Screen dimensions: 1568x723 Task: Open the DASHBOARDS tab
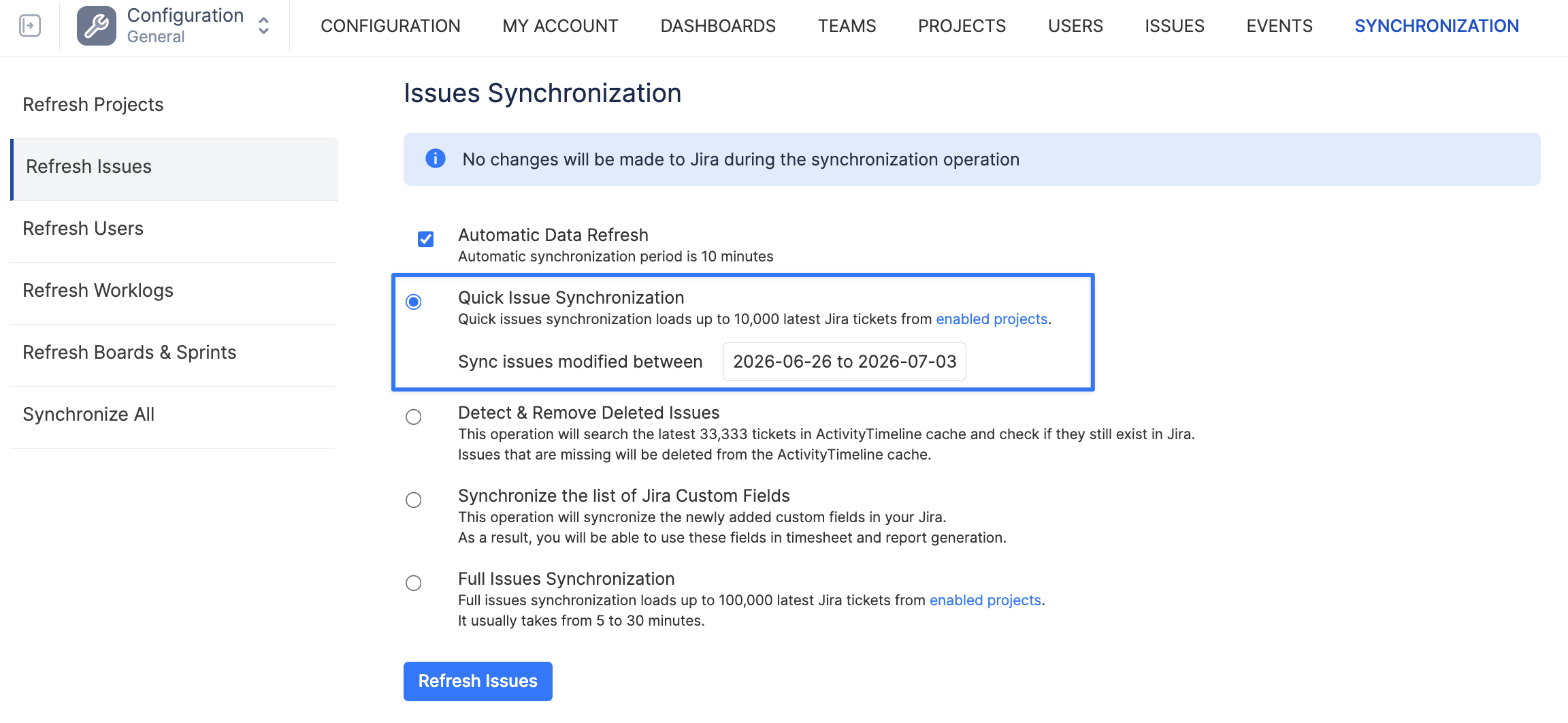tap(718, 26)
